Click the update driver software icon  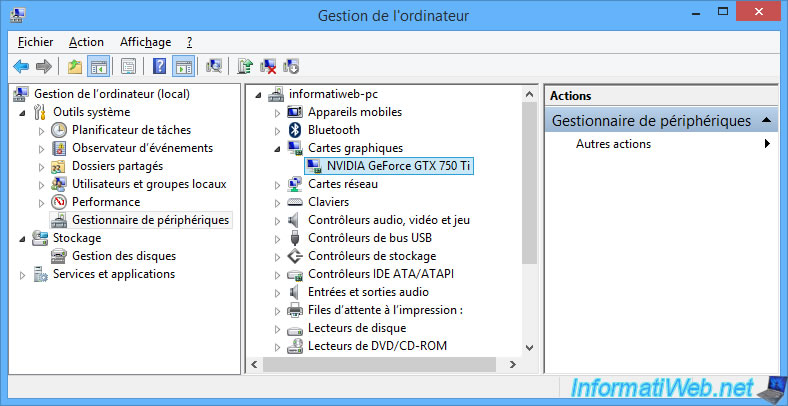point(245,66)
